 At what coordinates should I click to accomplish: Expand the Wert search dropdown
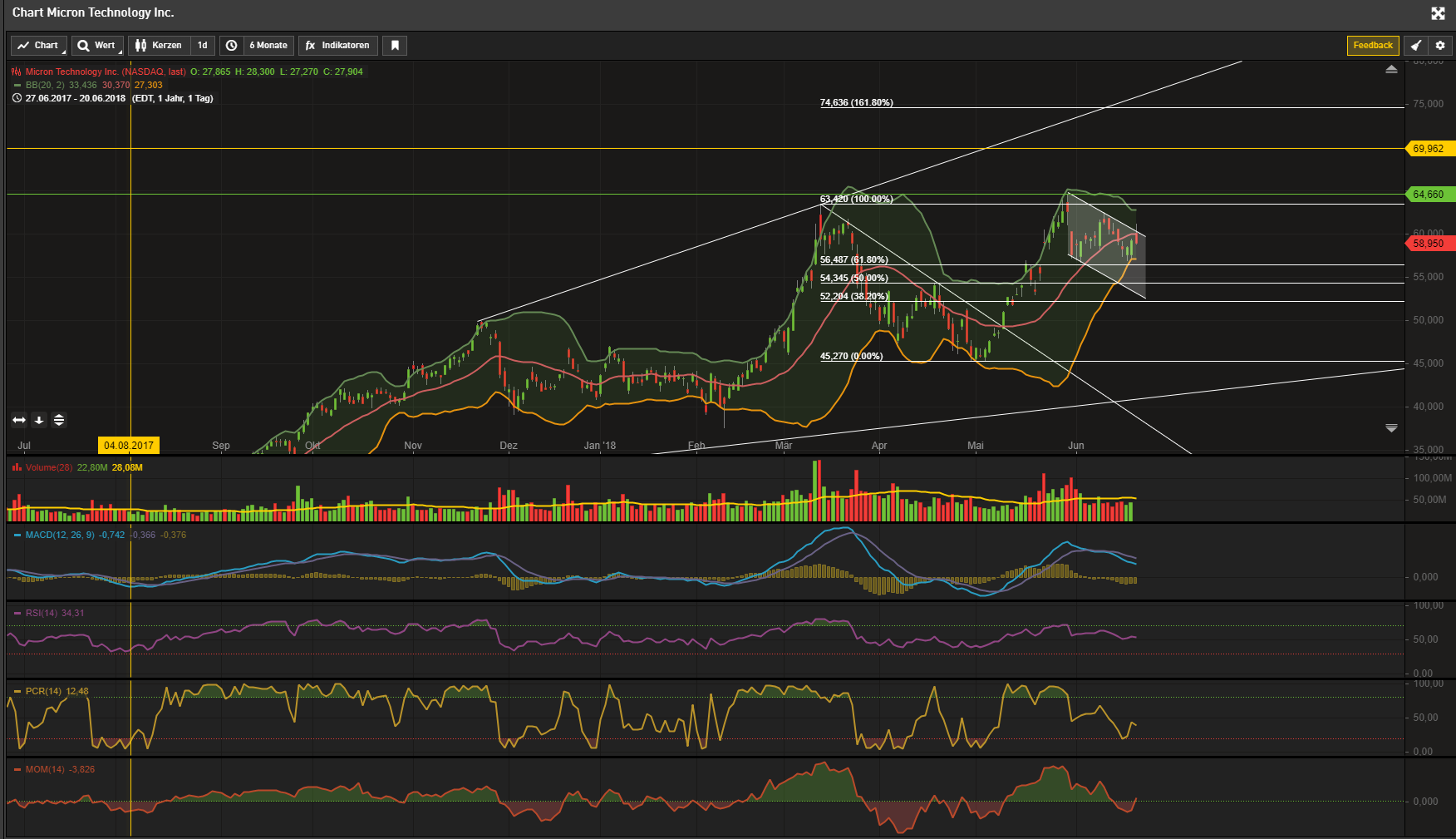click(x=97, y=45)
